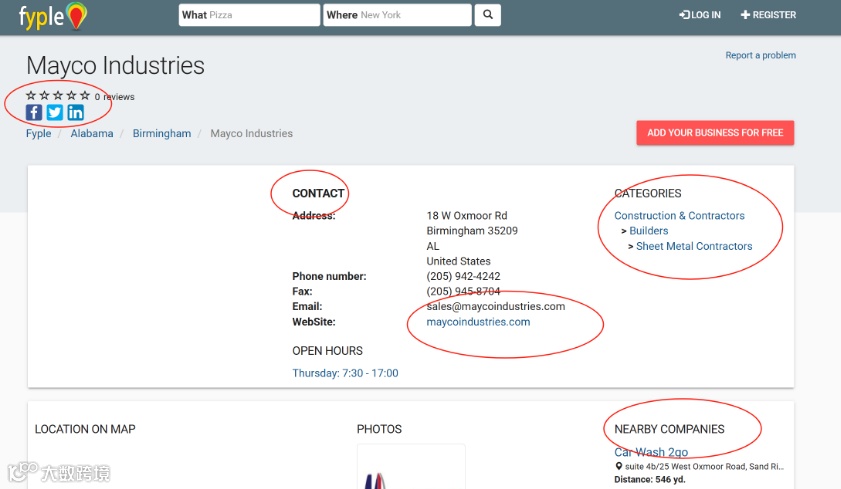
Task: Click the phone number (205) 942-4242
Action: 463,276
